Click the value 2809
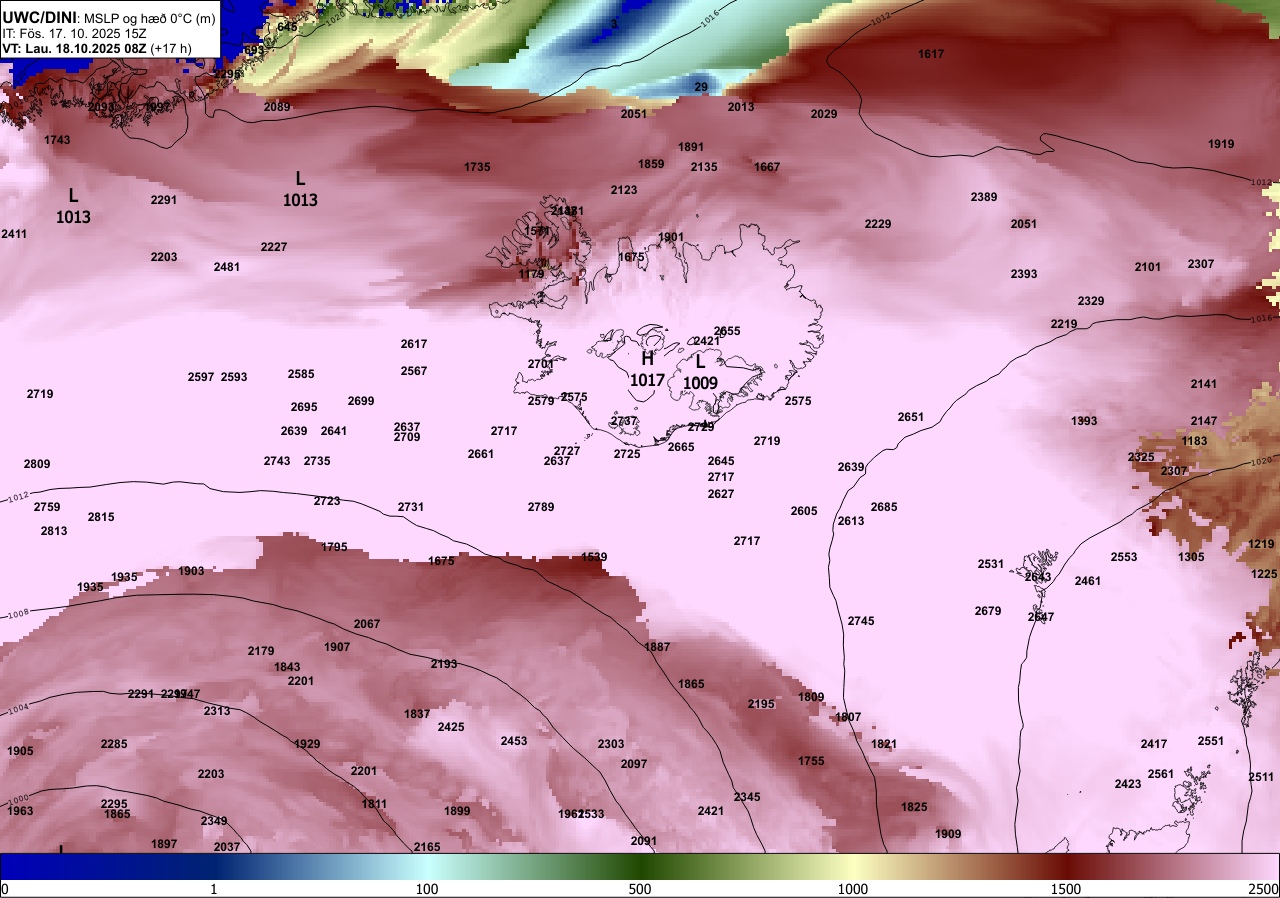1280x898 pixels. click(37, 464)
